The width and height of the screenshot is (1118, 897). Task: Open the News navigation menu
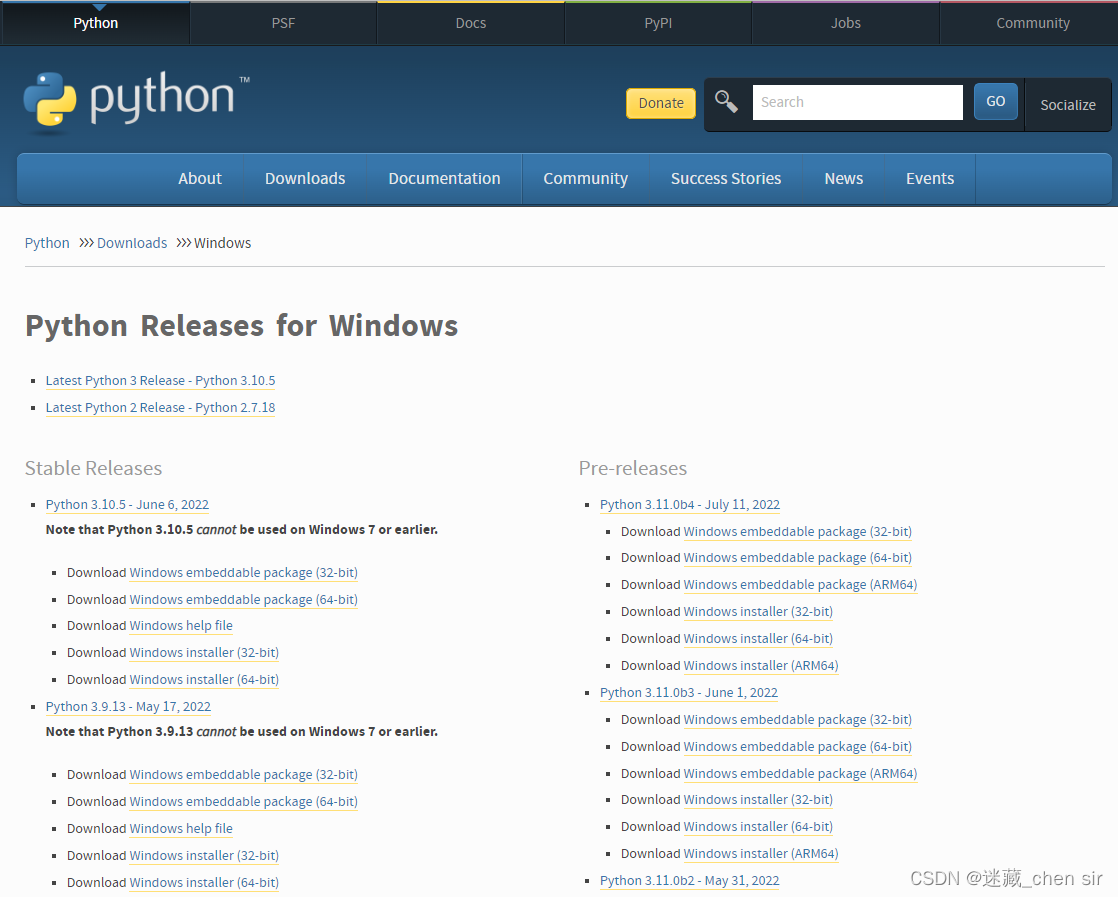click(843, 178)
